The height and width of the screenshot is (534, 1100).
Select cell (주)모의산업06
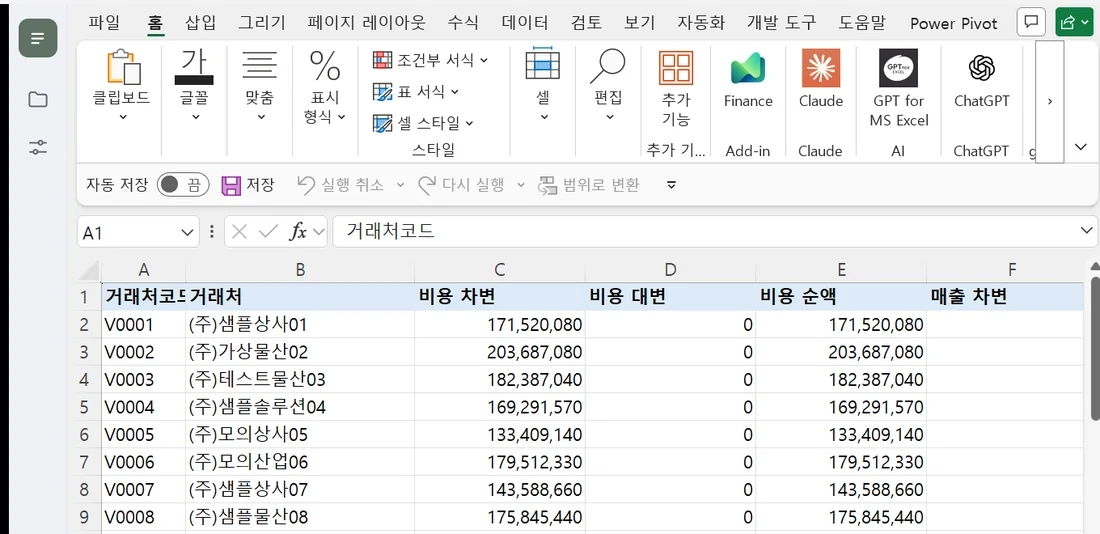tap(300, 462)
